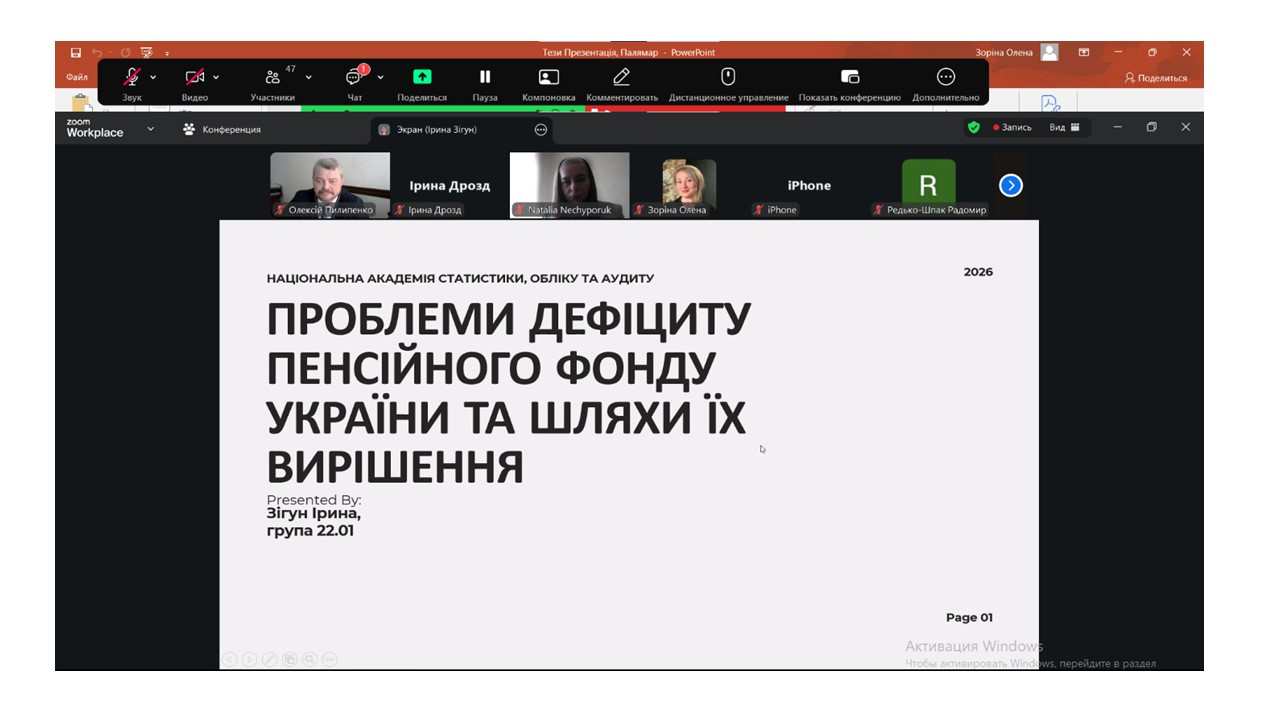The height and width of the screenshot is (720, 1280).
Task: Click the Комментировать annotate pencil icon
Action: coord(621,77)
